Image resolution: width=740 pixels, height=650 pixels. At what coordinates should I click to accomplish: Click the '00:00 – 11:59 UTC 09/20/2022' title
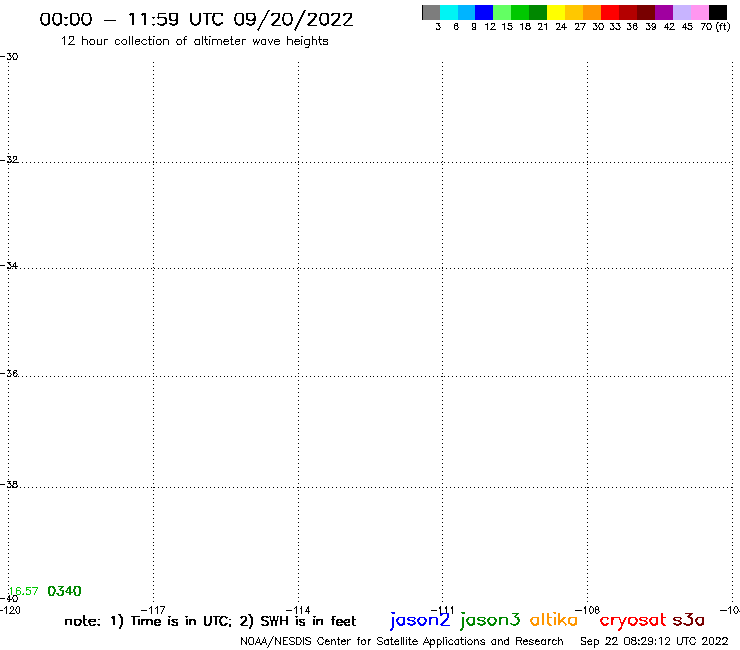(196, 20)
